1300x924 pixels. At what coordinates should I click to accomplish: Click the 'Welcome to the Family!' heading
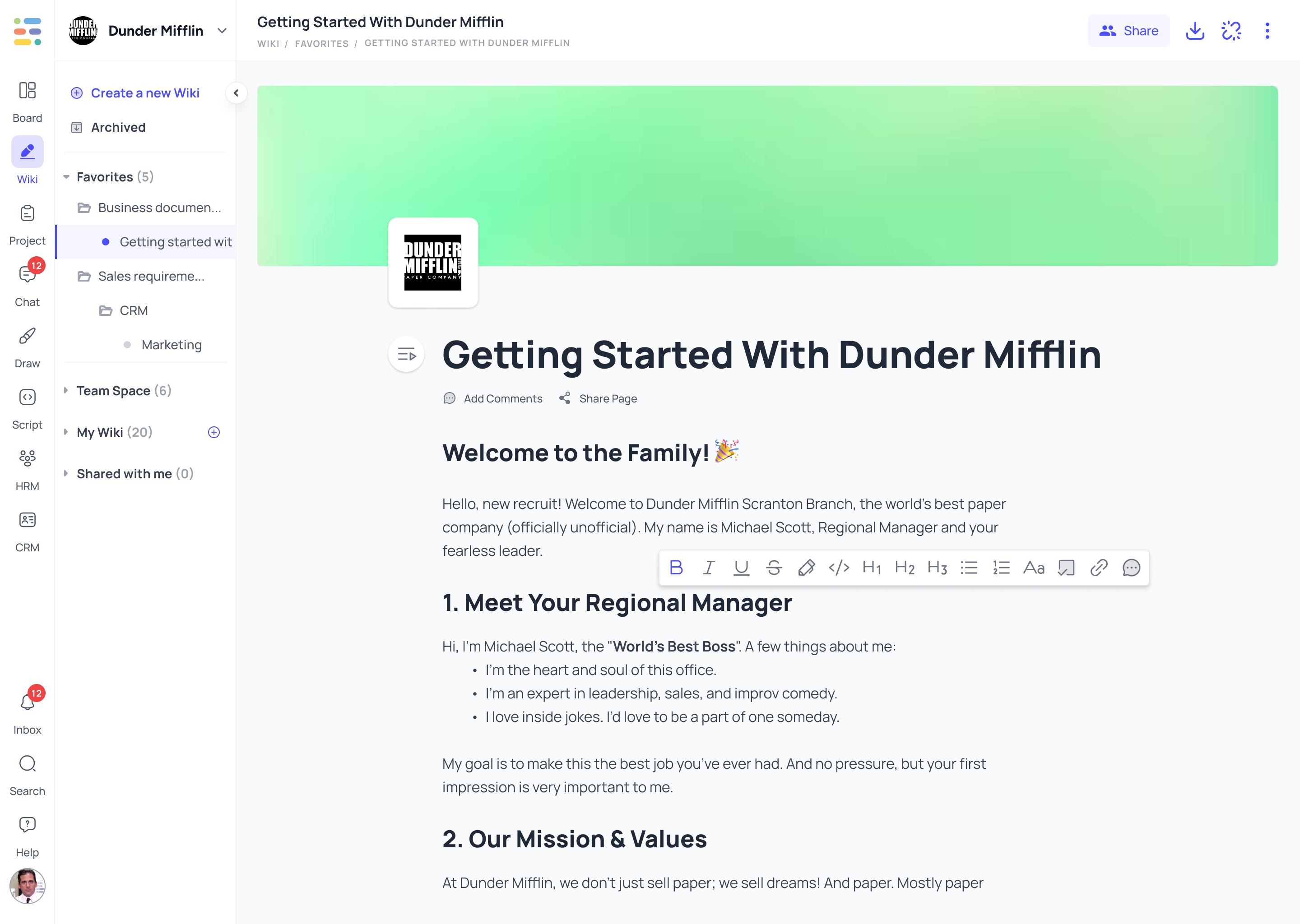coord(591,453)
